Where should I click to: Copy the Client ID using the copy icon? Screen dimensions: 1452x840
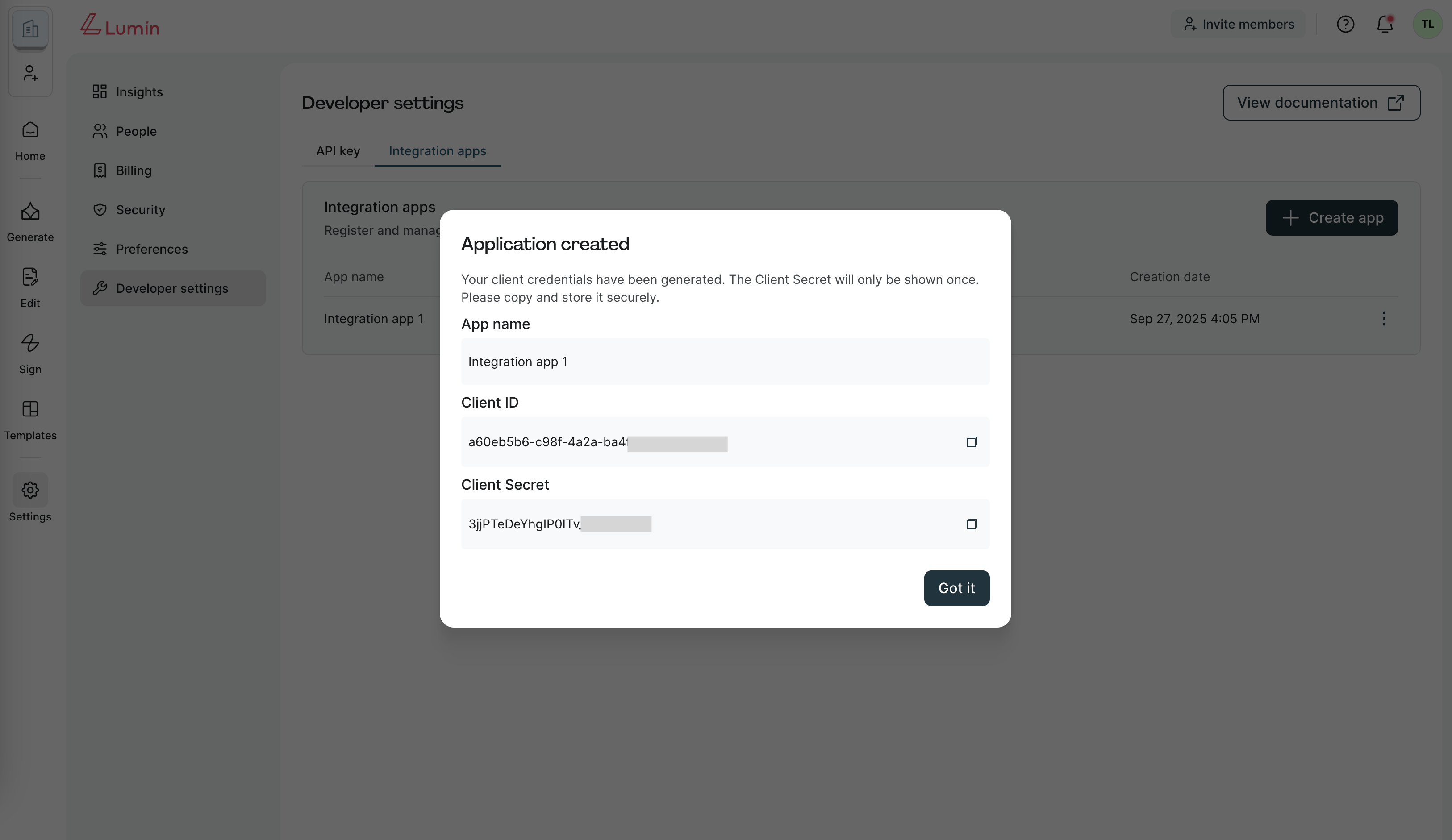pyautogui.click(x=972, y=442)
